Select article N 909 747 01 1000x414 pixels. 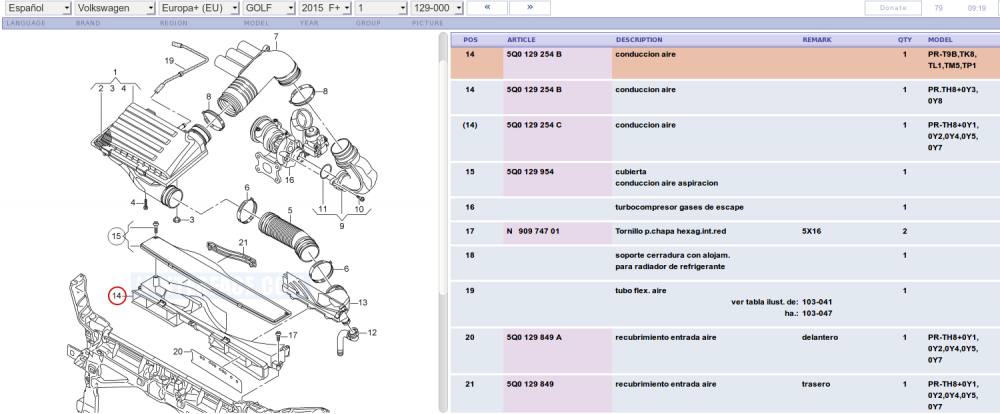[533, 231]
